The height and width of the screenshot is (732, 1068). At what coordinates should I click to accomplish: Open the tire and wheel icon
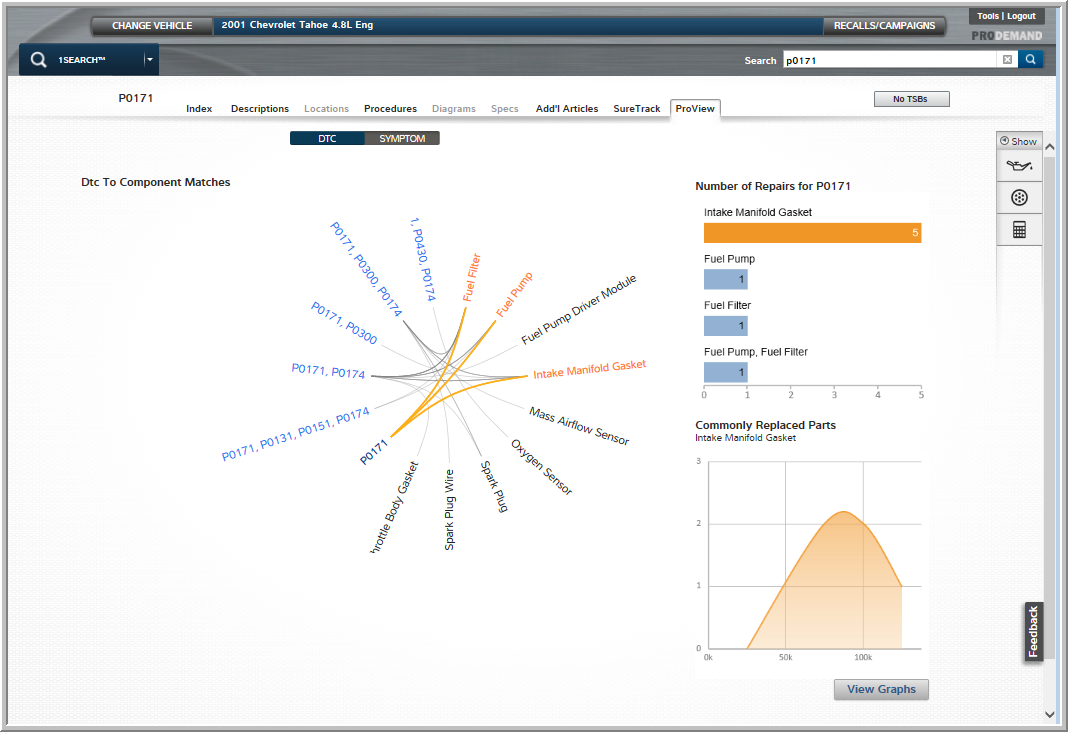[x=1019, y=197]
